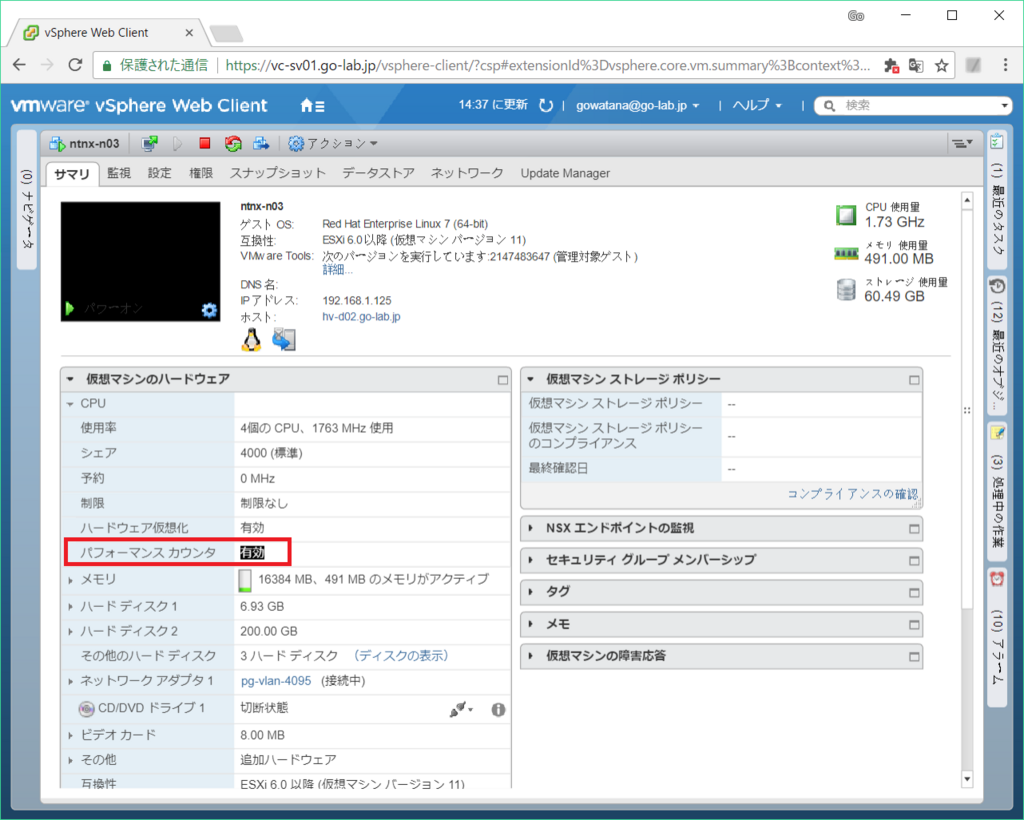The height and width of the screenshot is (820, 1024).
Task: Expand the ネットワーク アダプタ 1 row
Action: pos(70,682)
